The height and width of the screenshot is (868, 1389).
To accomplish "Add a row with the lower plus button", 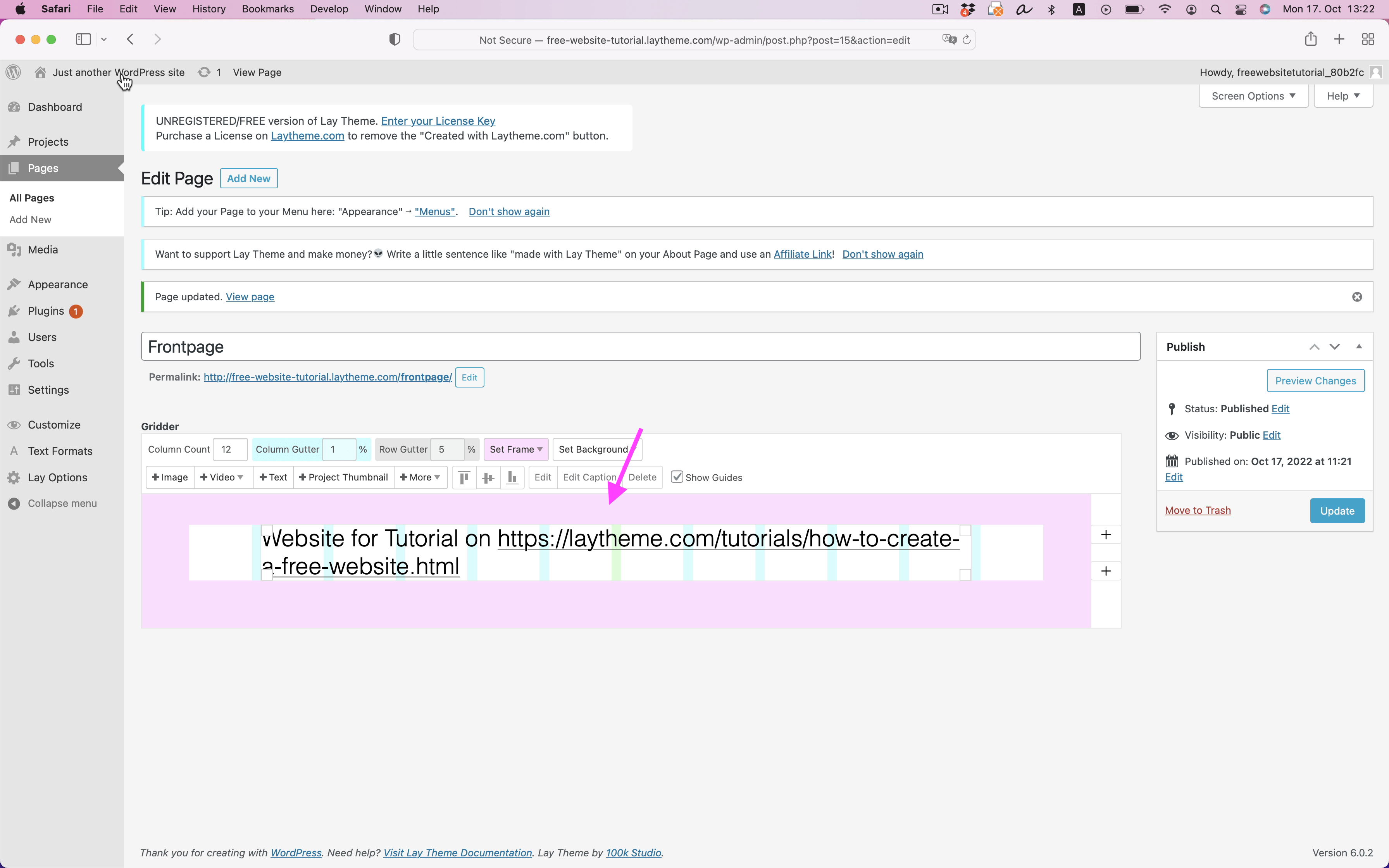I will (1106, 571).
